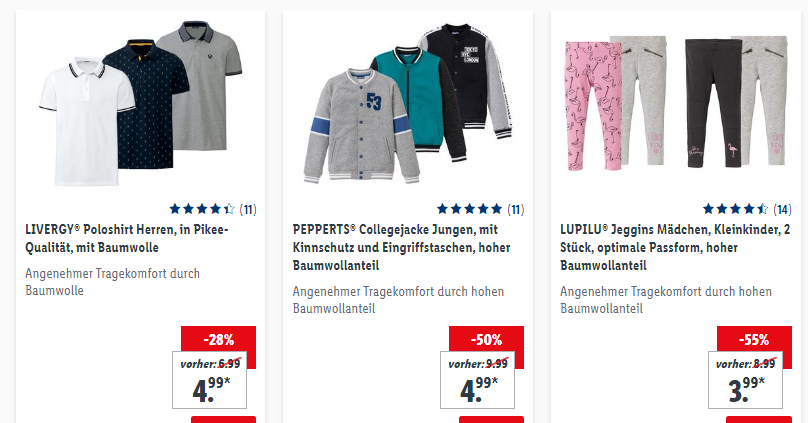Click the red button below Jeggins price

[x=759, y=419]
